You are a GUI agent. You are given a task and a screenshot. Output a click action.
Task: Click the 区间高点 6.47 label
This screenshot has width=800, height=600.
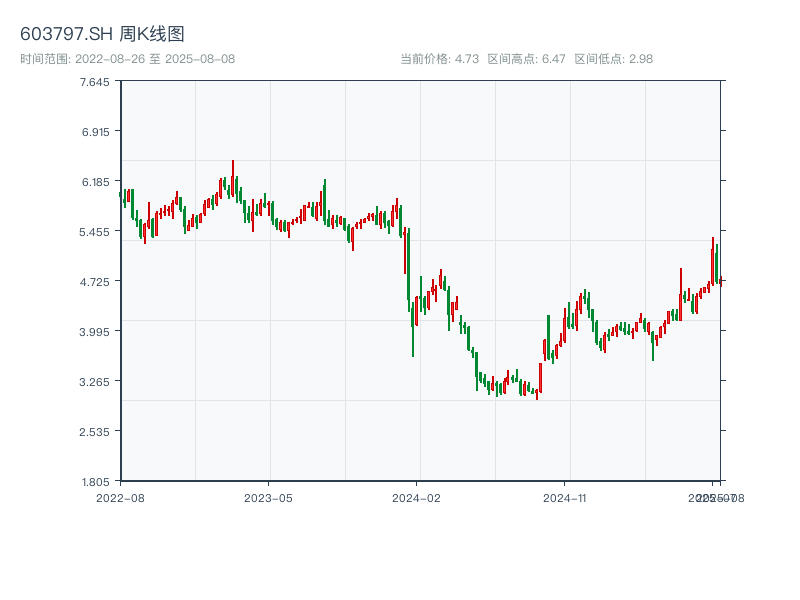pyautogui.click(x=527, y=59)
